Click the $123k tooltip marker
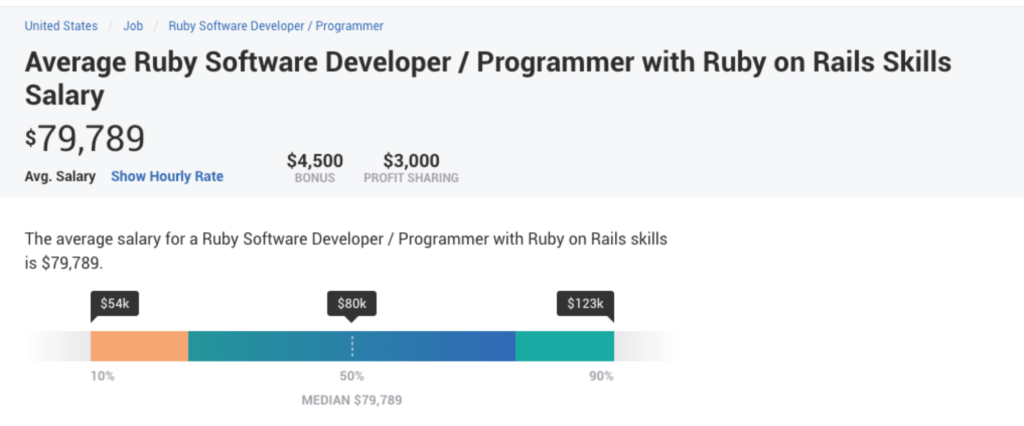1024x426 pixels. [x=584, y=304]
